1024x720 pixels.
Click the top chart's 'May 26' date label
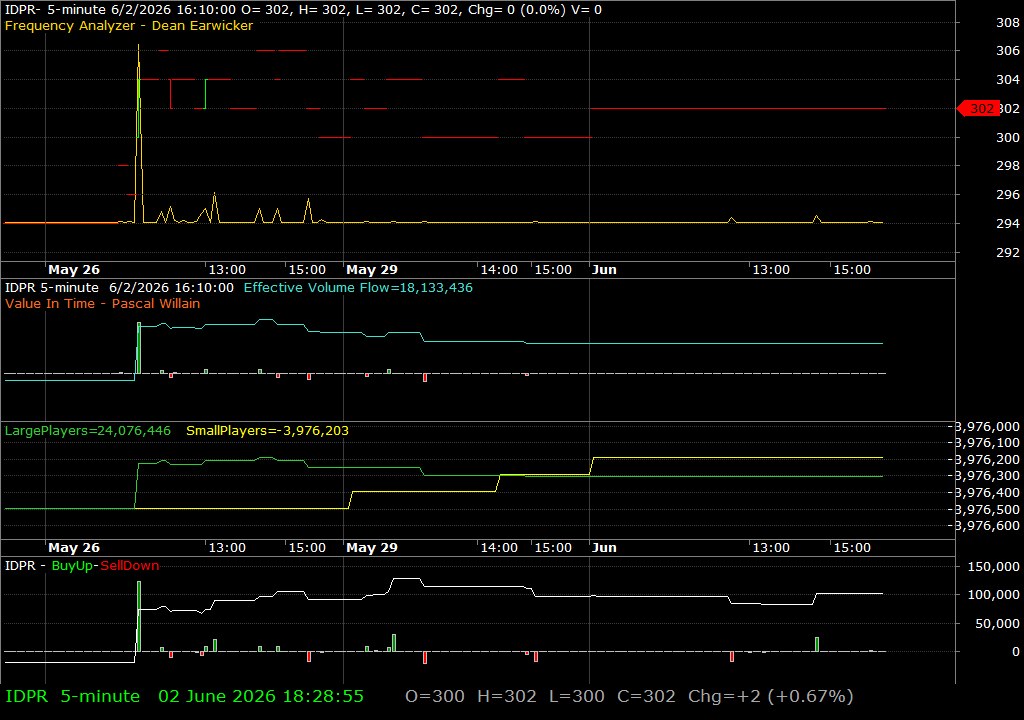tap(74, 269)
